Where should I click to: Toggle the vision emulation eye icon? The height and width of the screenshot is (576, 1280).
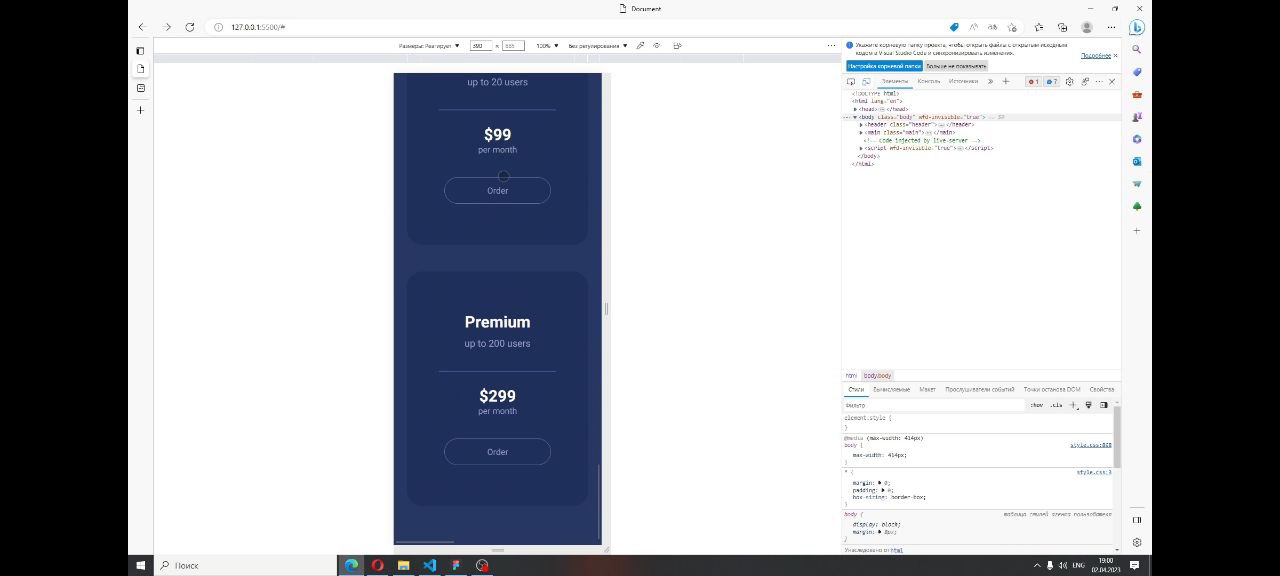coord(657,46)
